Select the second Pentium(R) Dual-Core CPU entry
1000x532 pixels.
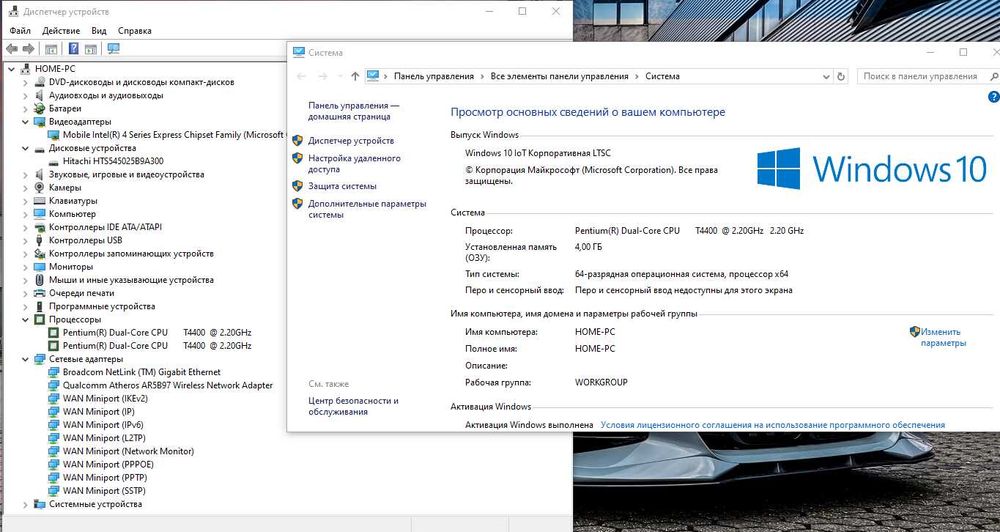point(157,346)
